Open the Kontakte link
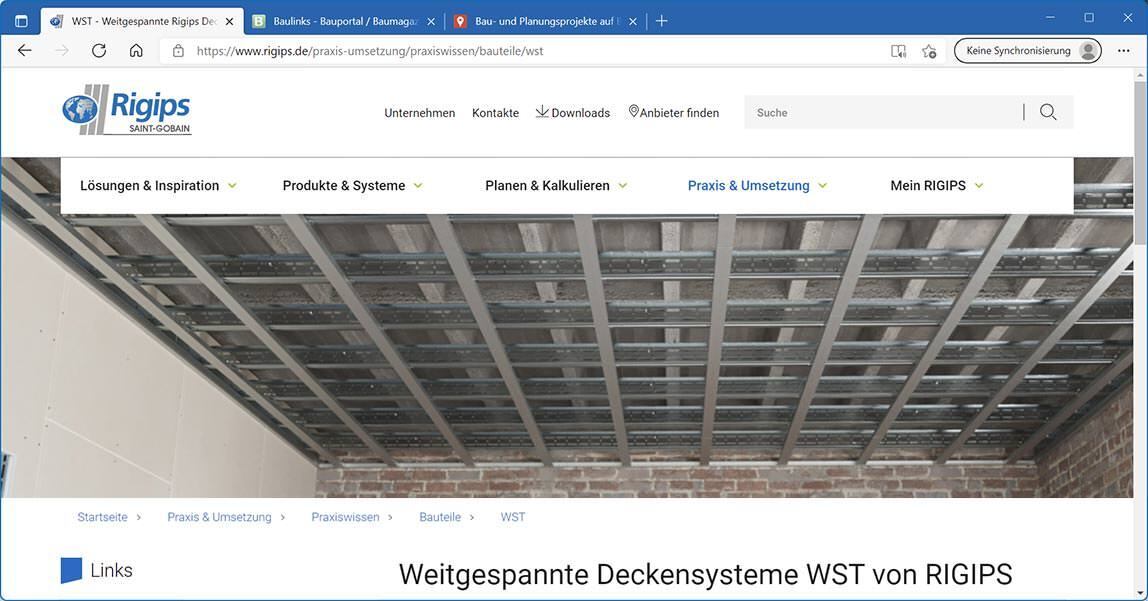Screen dimensions: 1148x601 [496, 113]
